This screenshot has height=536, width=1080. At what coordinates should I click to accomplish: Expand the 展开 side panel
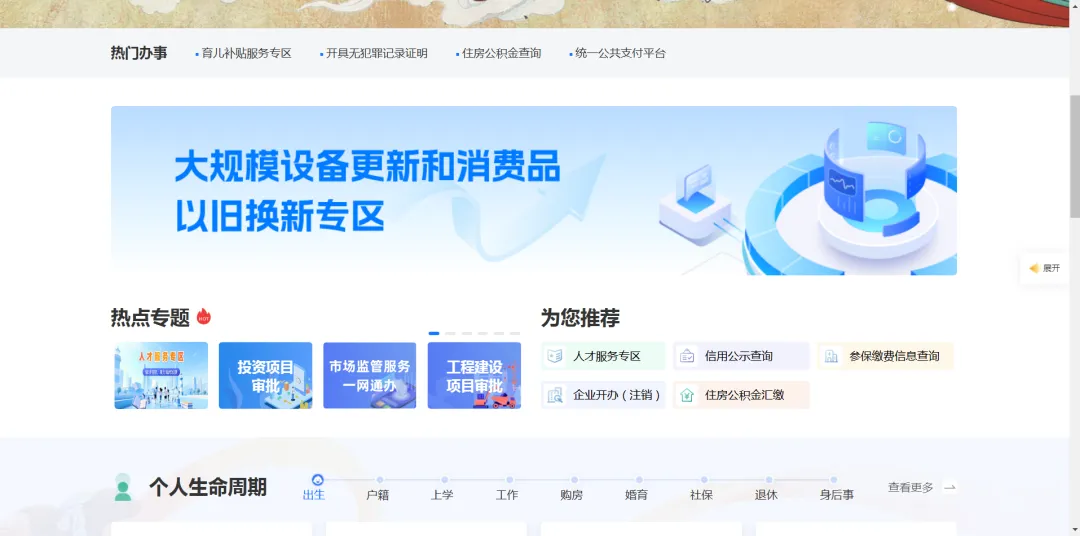click(1045, 268)
